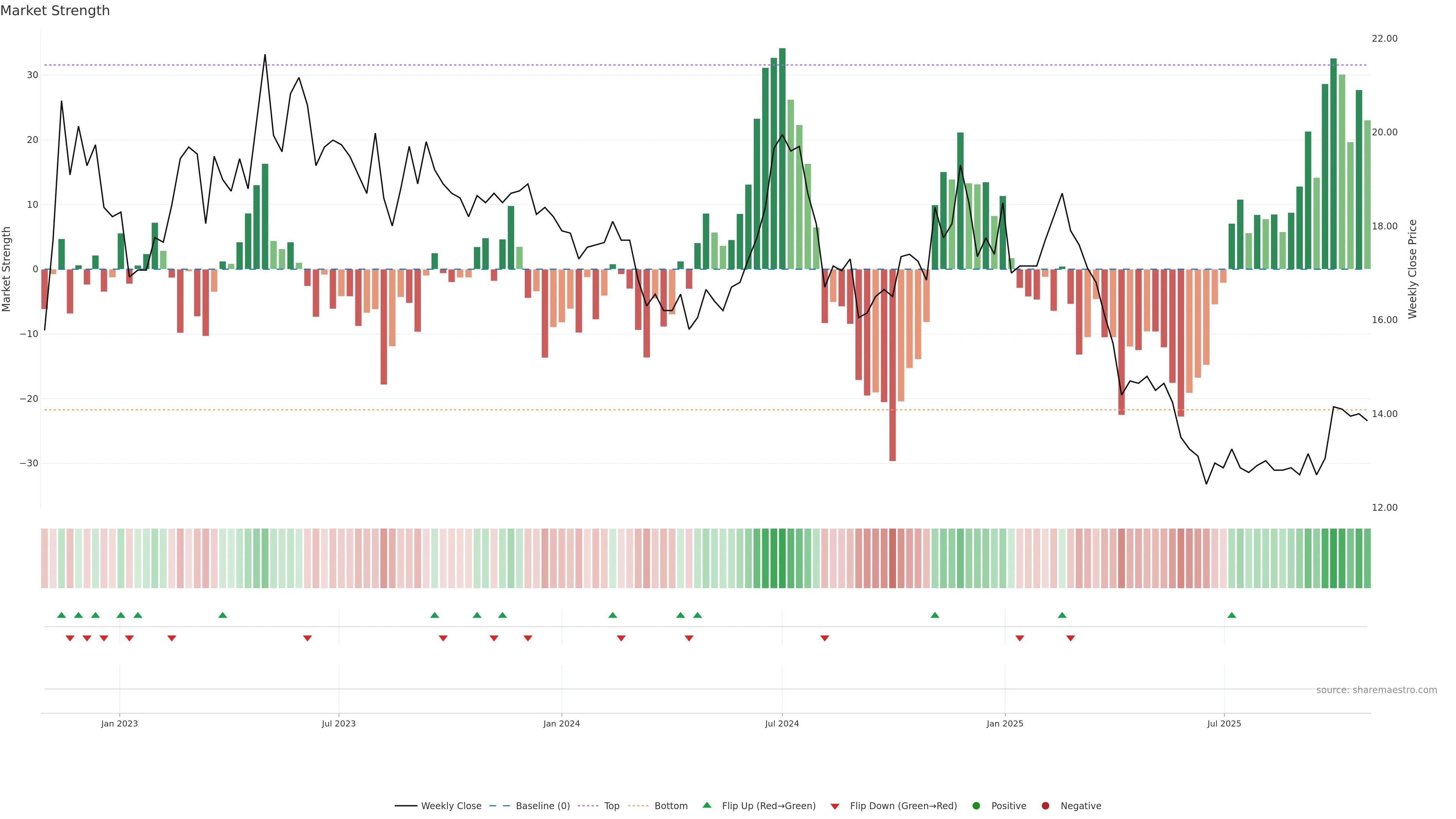The width and height of the screenshot is (1456, 819).
Task: Click the Flip Down triangle just after Jul 2024
Action: pos(825,638)
